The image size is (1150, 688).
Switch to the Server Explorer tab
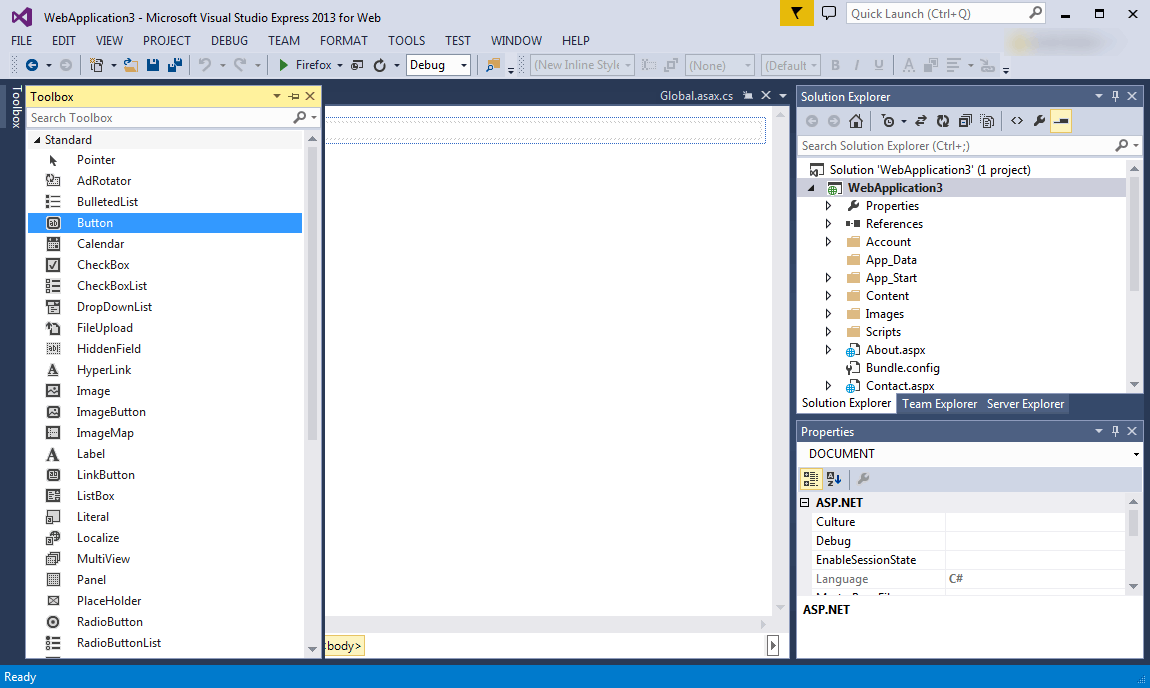click(x=1025, y=404)
